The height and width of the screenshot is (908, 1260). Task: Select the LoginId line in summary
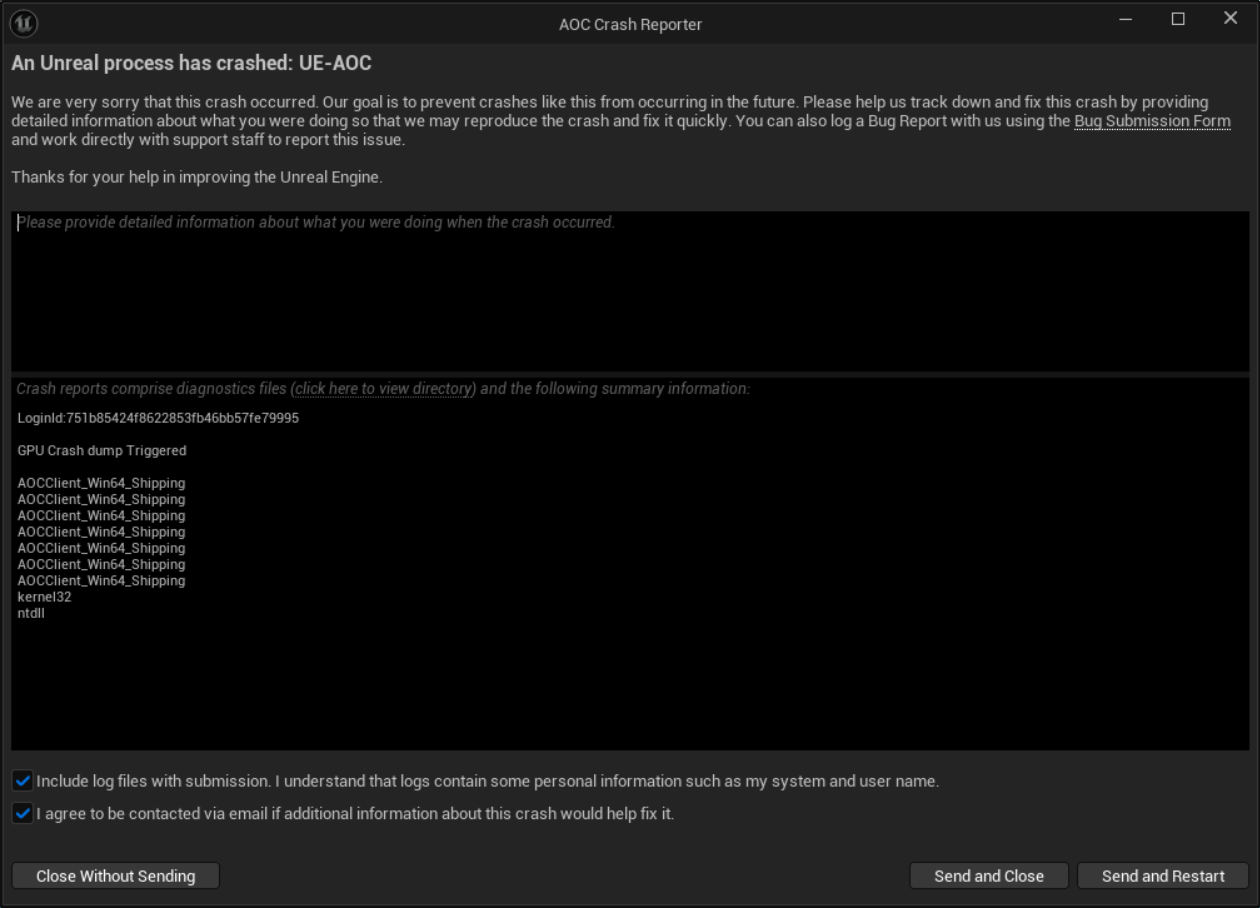[158, 418]
